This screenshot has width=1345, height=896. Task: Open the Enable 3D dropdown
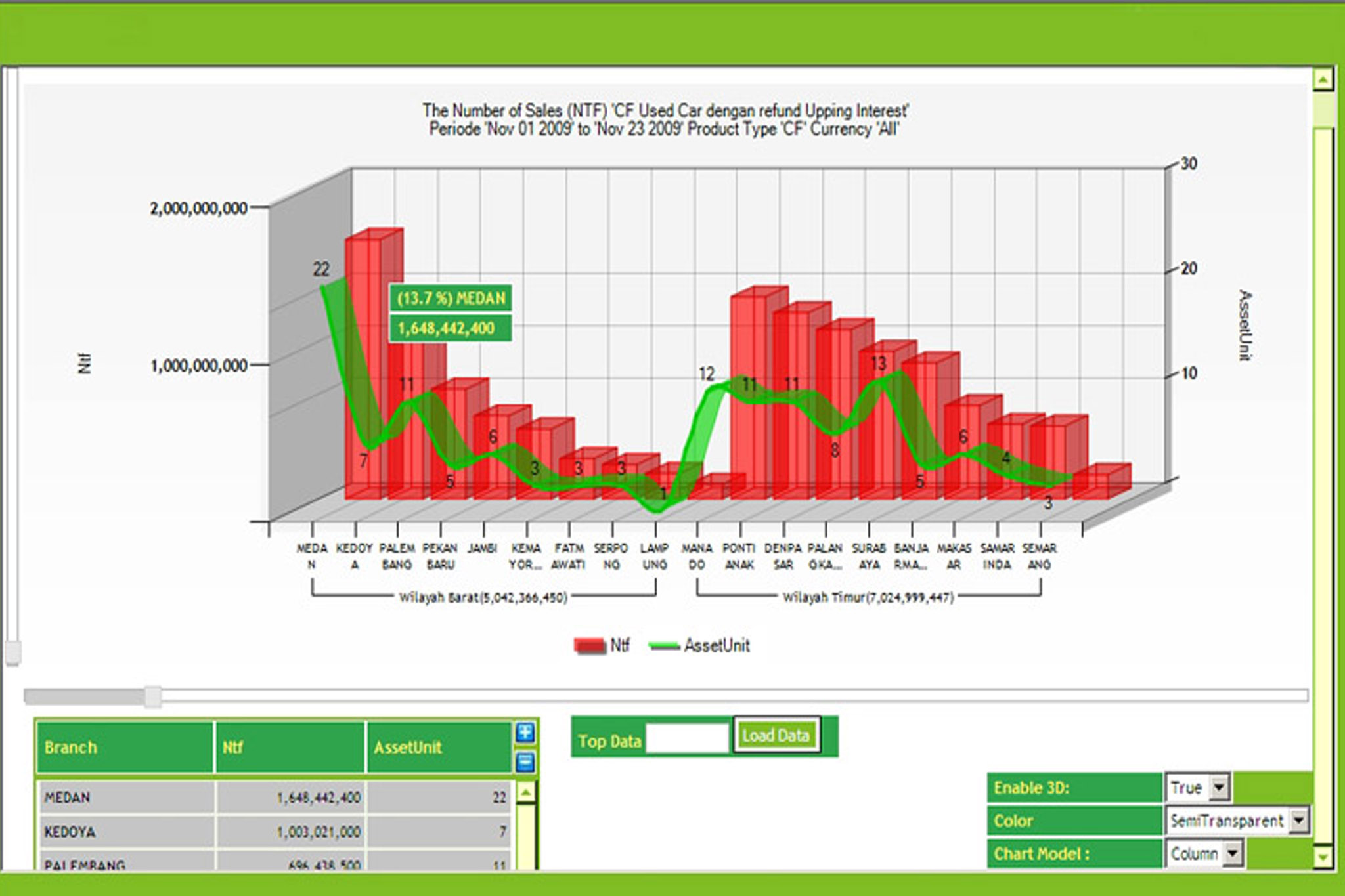[x=1219, y=787]
